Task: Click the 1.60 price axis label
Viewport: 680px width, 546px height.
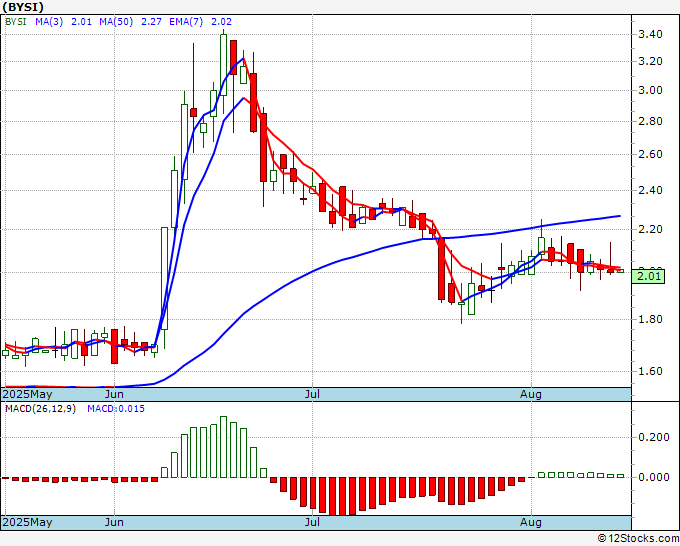Action: 650,372
